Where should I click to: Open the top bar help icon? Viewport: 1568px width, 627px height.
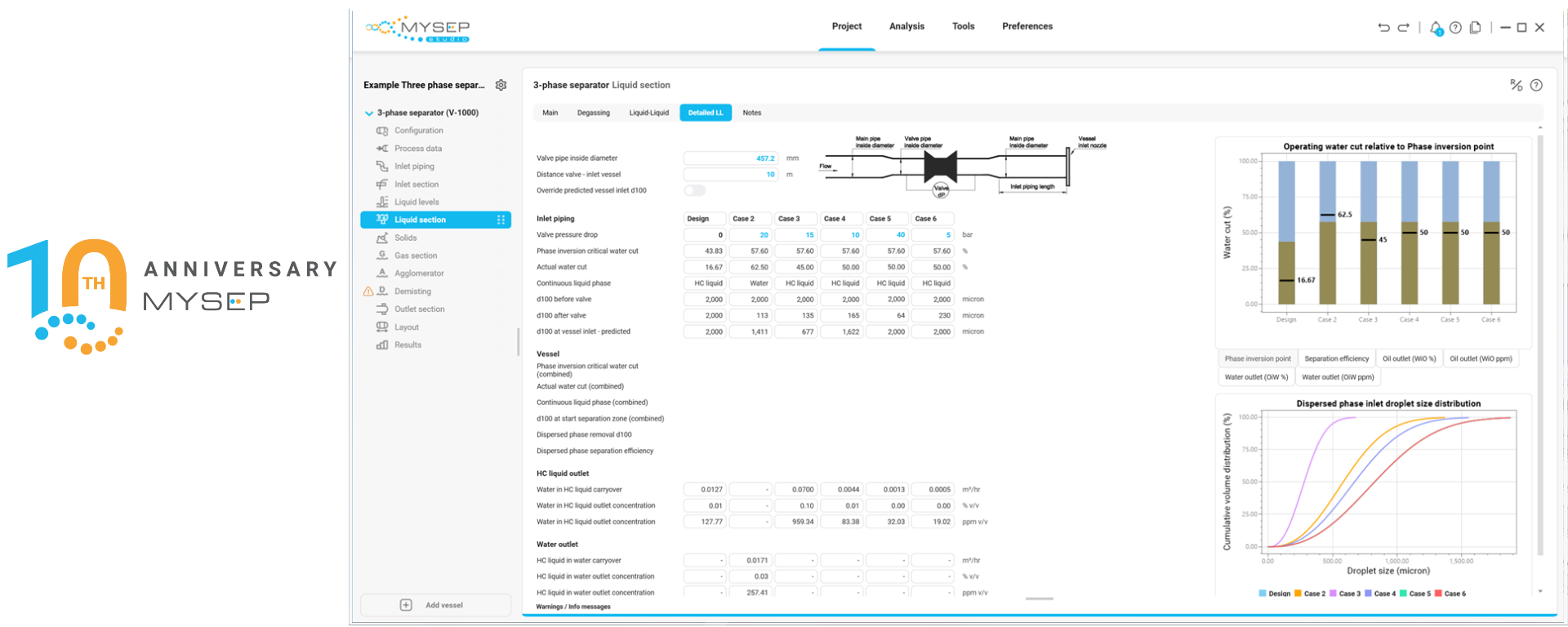pyautogui.click(x=1455, y=28)
